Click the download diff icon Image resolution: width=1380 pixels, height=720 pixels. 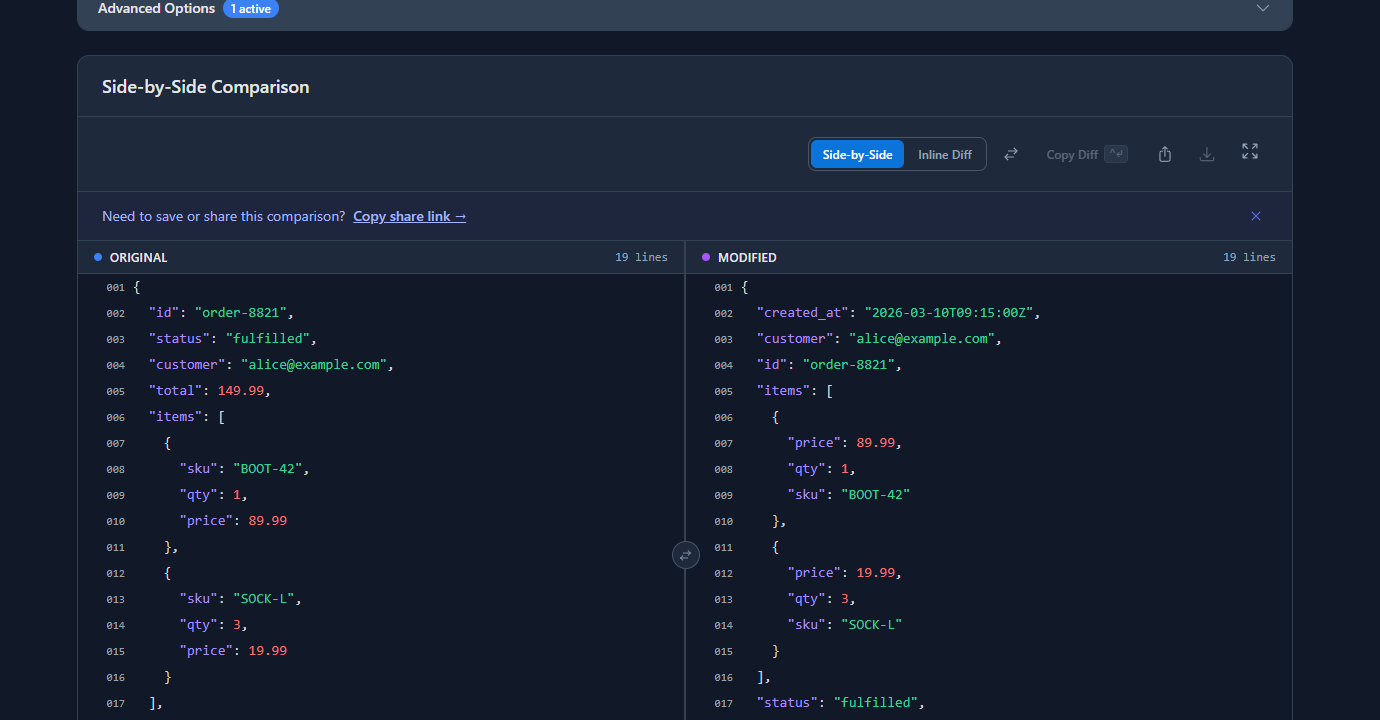pos(1207,154)
